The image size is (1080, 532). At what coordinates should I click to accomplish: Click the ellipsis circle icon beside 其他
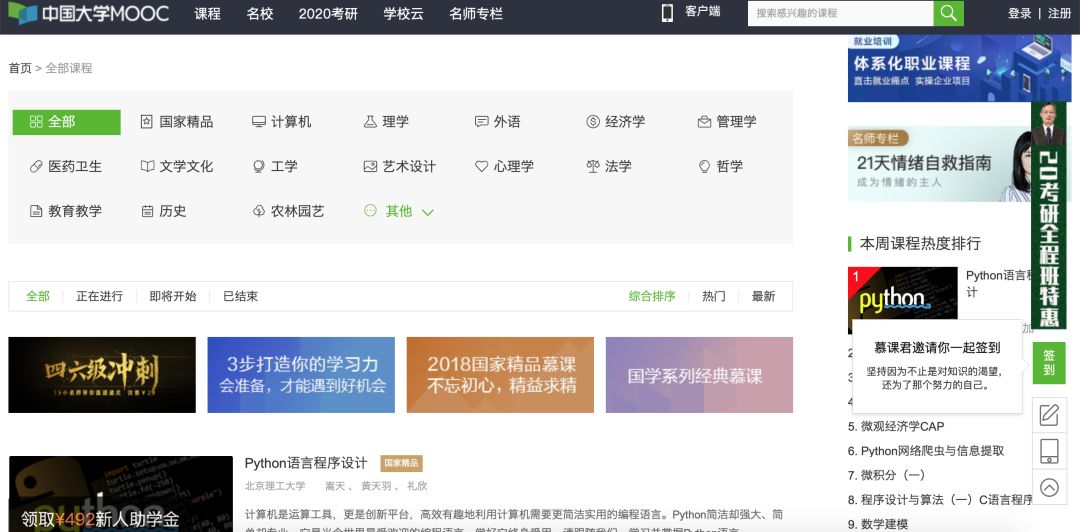(x=371, y=210)
